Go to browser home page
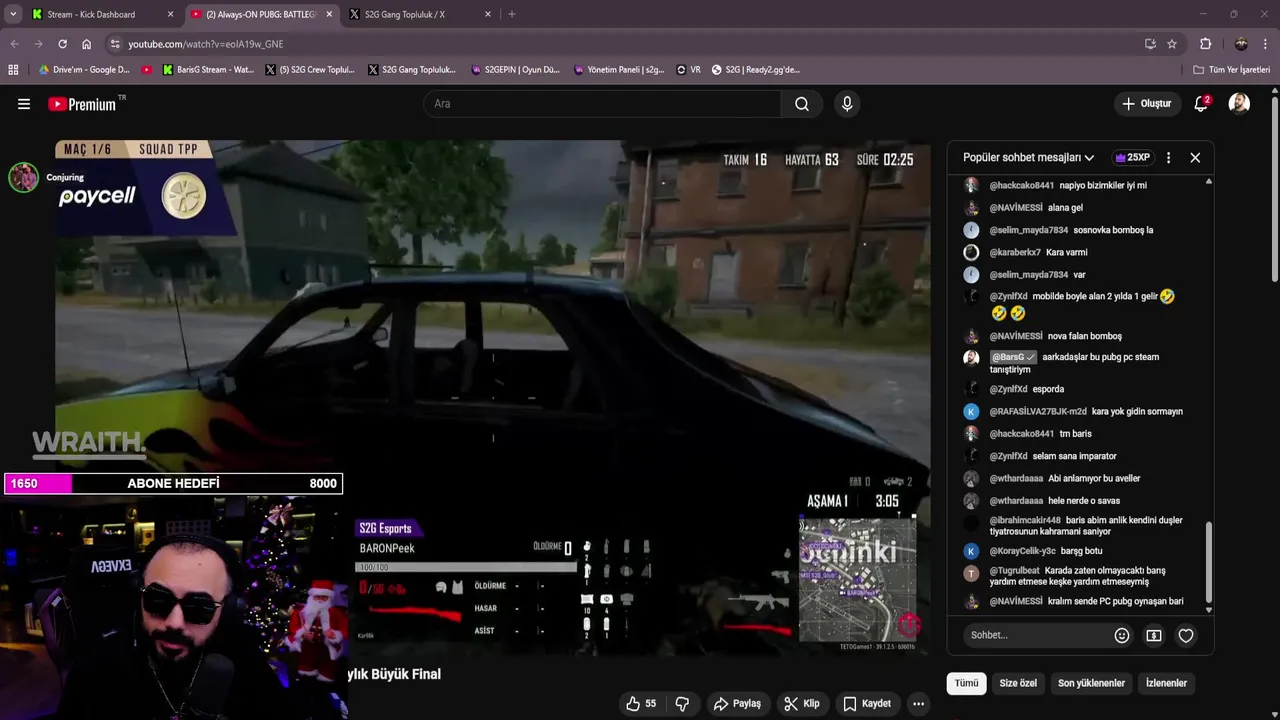This screenshot has height=720, width=1280. click(87, 44)
